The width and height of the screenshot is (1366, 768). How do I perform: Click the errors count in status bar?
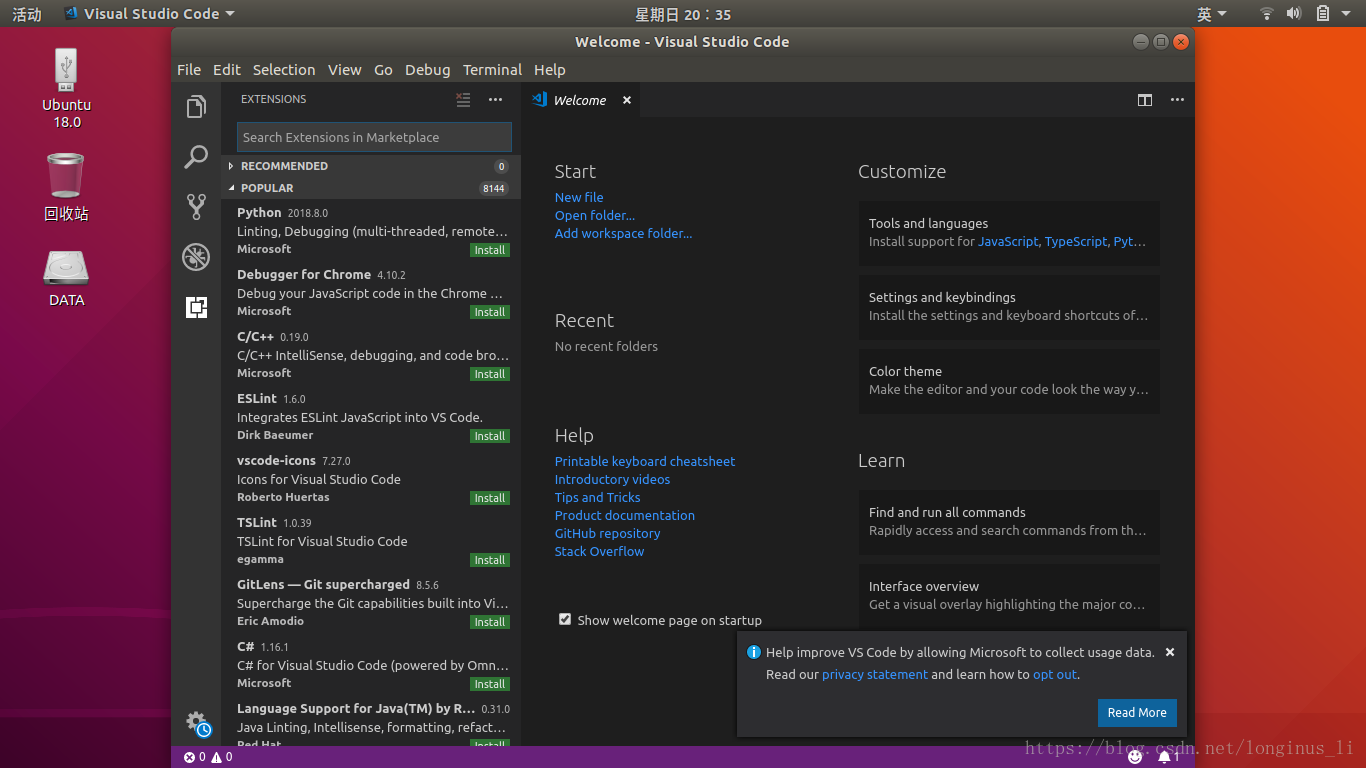tap(195, 757)
